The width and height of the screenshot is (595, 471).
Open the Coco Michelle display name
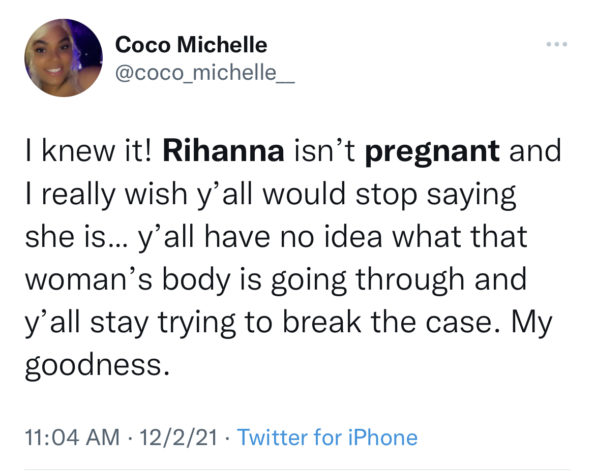(x=191, y=45)
